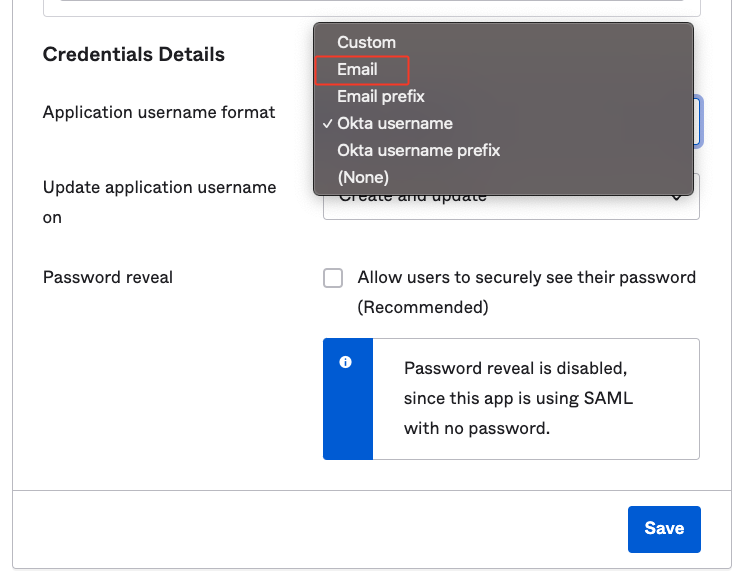Choose Okta username prefix from the list

pos(418,151)
